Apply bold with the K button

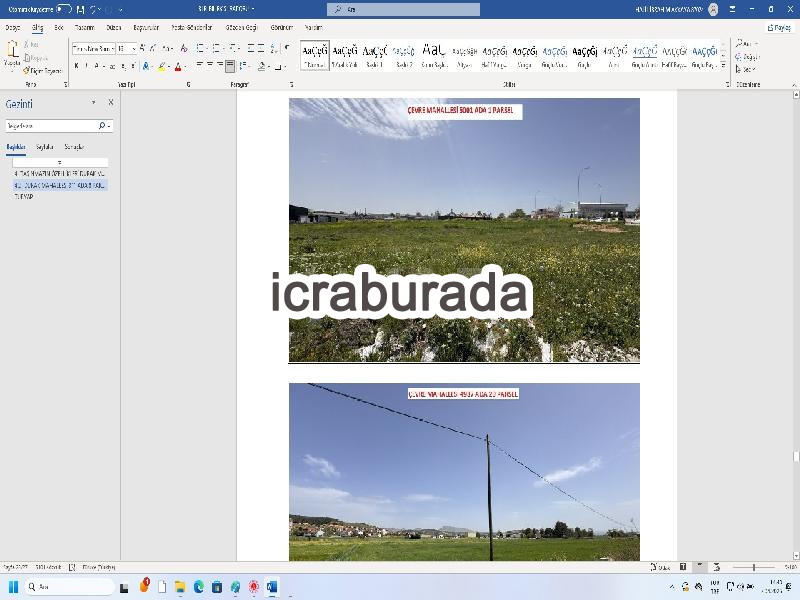pyautogui.click(x=77, y=66)
